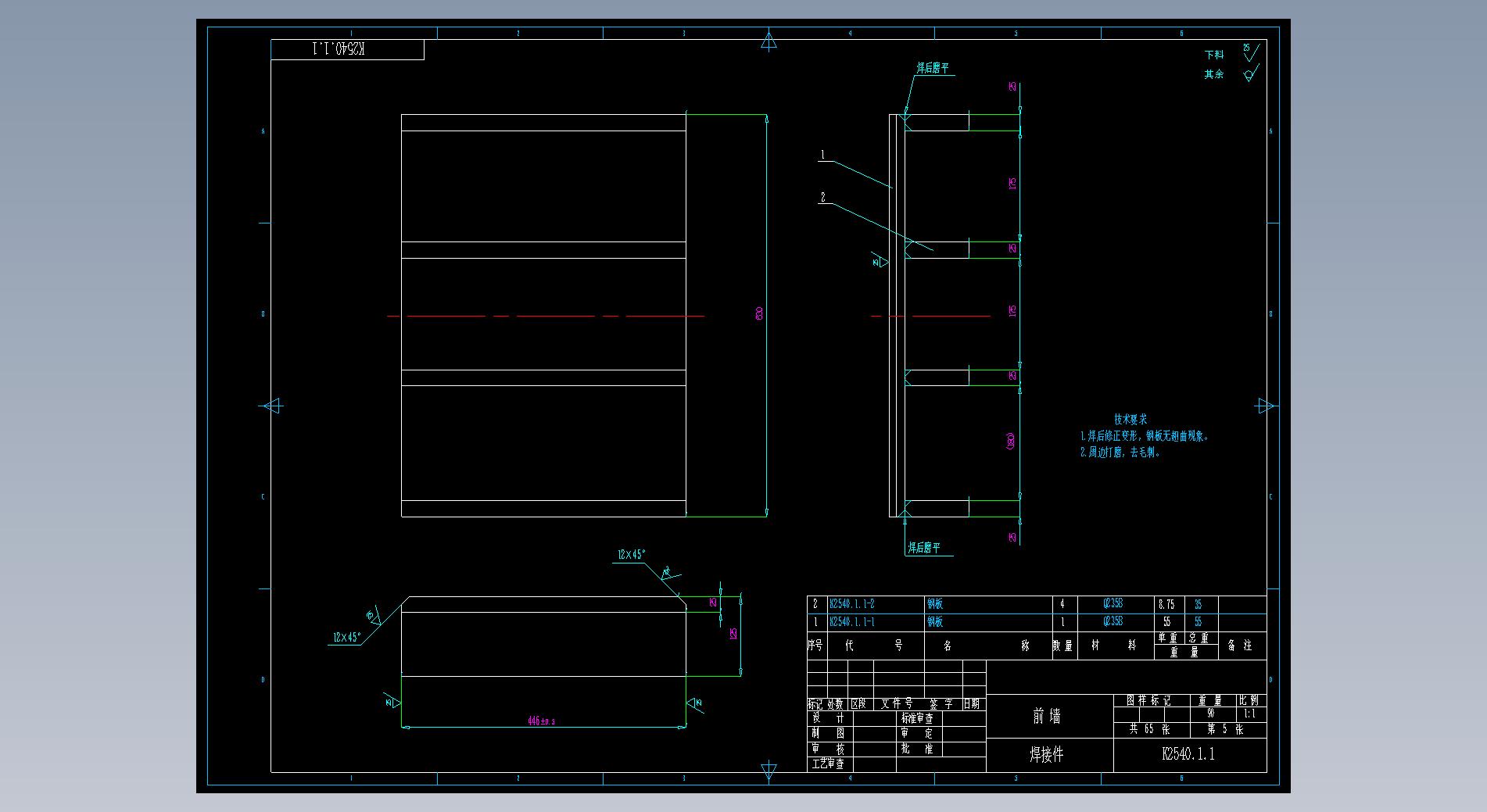Screen dimensions: 1487x812
Task: Click the 数量 column header
Action: [1062, 646]
